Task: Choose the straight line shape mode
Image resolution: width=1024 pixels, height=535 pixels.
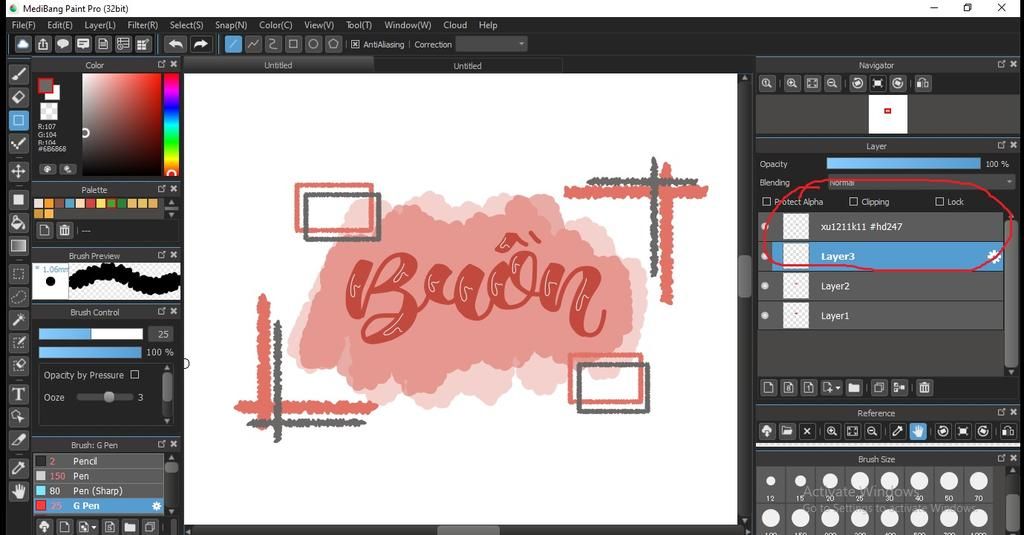Action: [233, 44]
